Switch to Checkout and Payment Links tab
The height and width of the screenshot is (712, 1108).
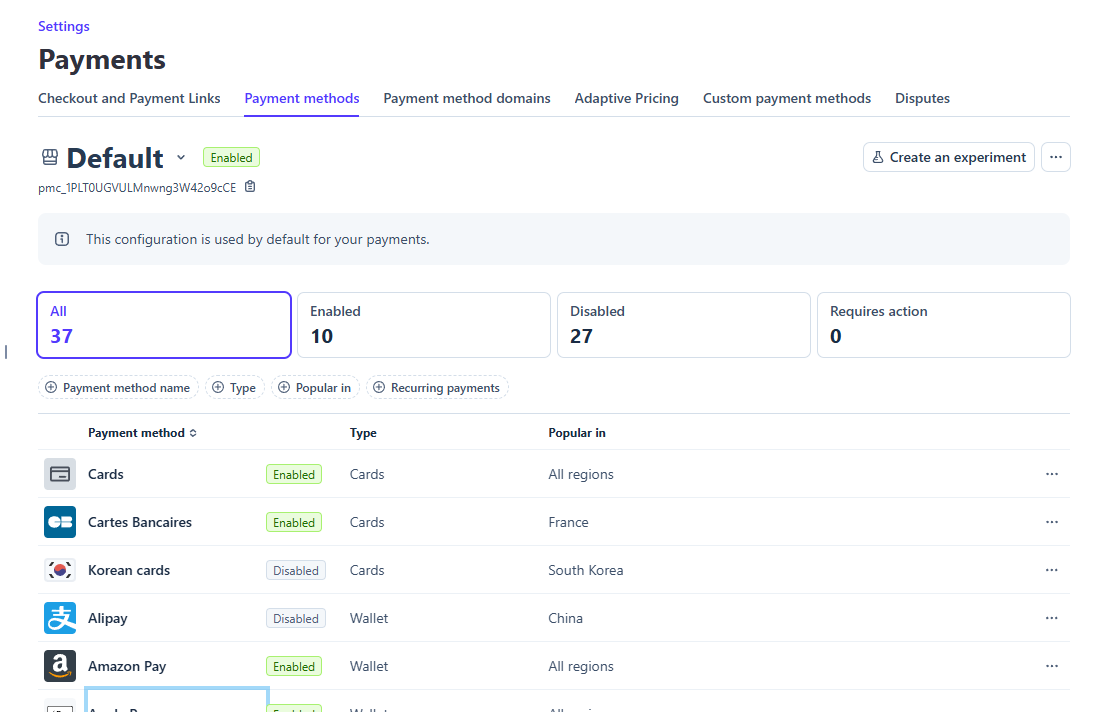tap(129, 99)
